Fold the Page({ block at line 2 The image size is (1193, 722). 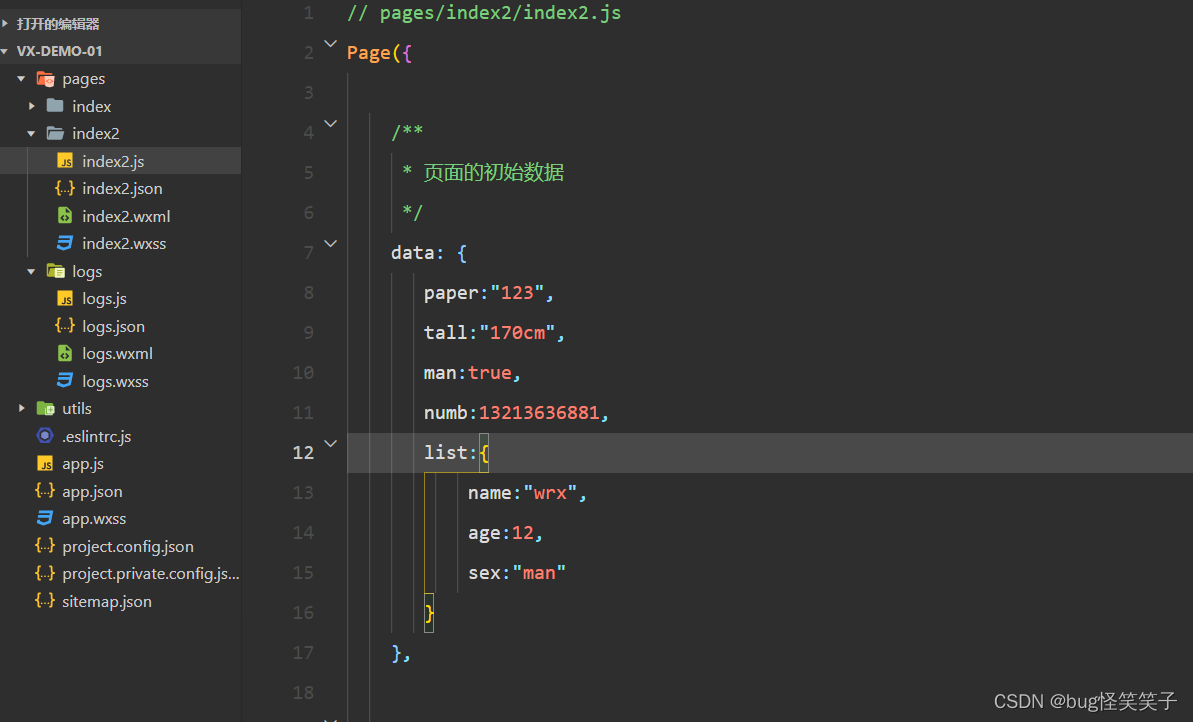point(330,43)
